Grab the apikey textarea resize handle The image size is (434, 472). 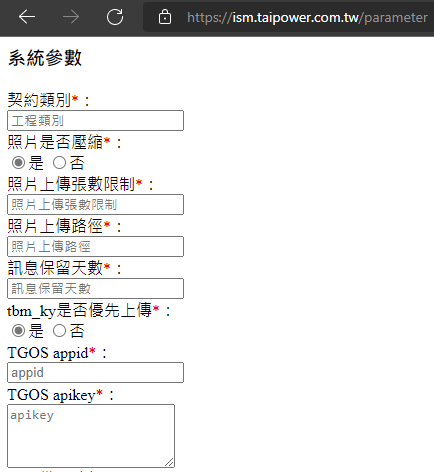point(169,462)
